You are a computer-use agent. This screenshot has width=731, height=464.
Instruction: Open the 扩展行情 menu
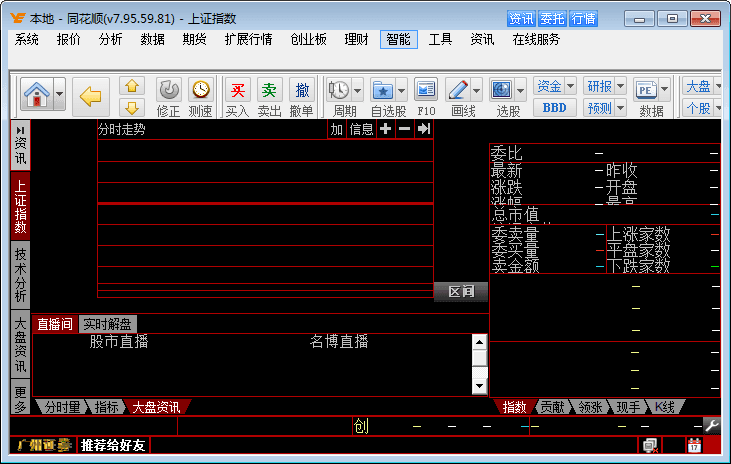coord(248,40)
